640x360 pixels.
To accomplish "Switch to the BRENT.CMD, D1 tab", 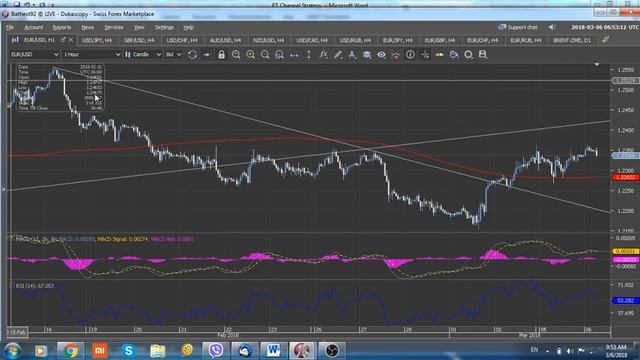I will click(x=572, y=40).
